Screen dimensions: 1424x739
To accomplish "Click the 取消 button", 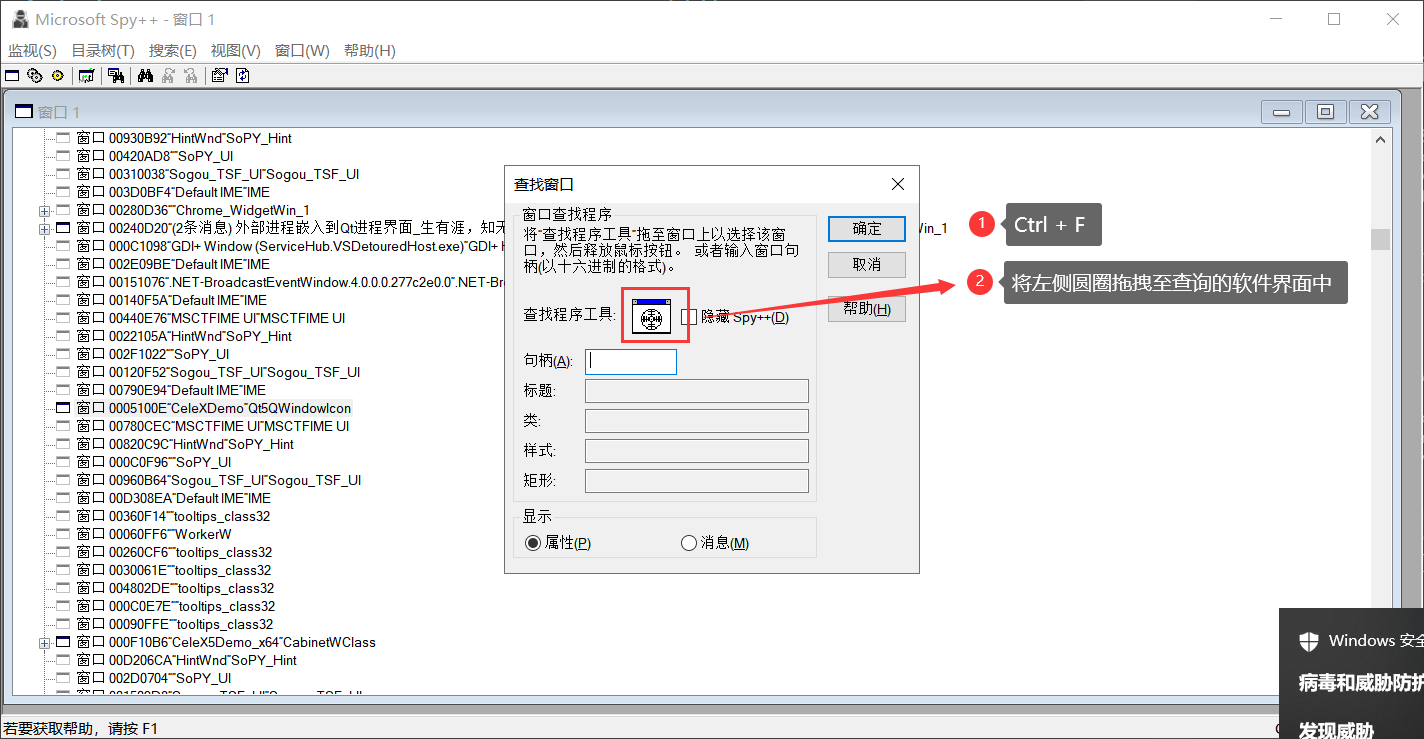I will point(867,265).
